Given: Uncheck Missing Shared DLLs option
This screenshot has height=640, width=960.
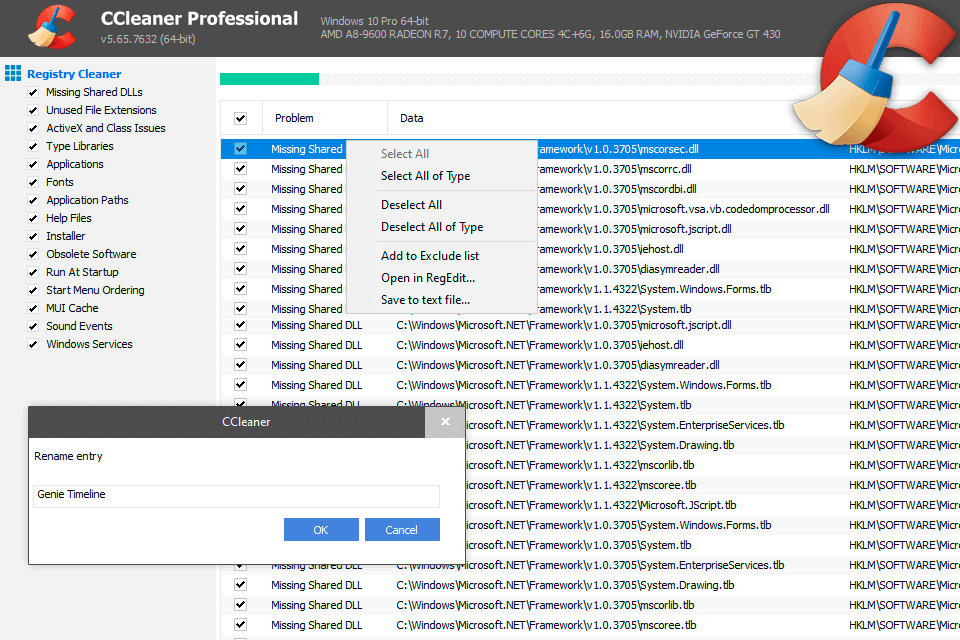Looking at the screenshot, I should point(33,92).
